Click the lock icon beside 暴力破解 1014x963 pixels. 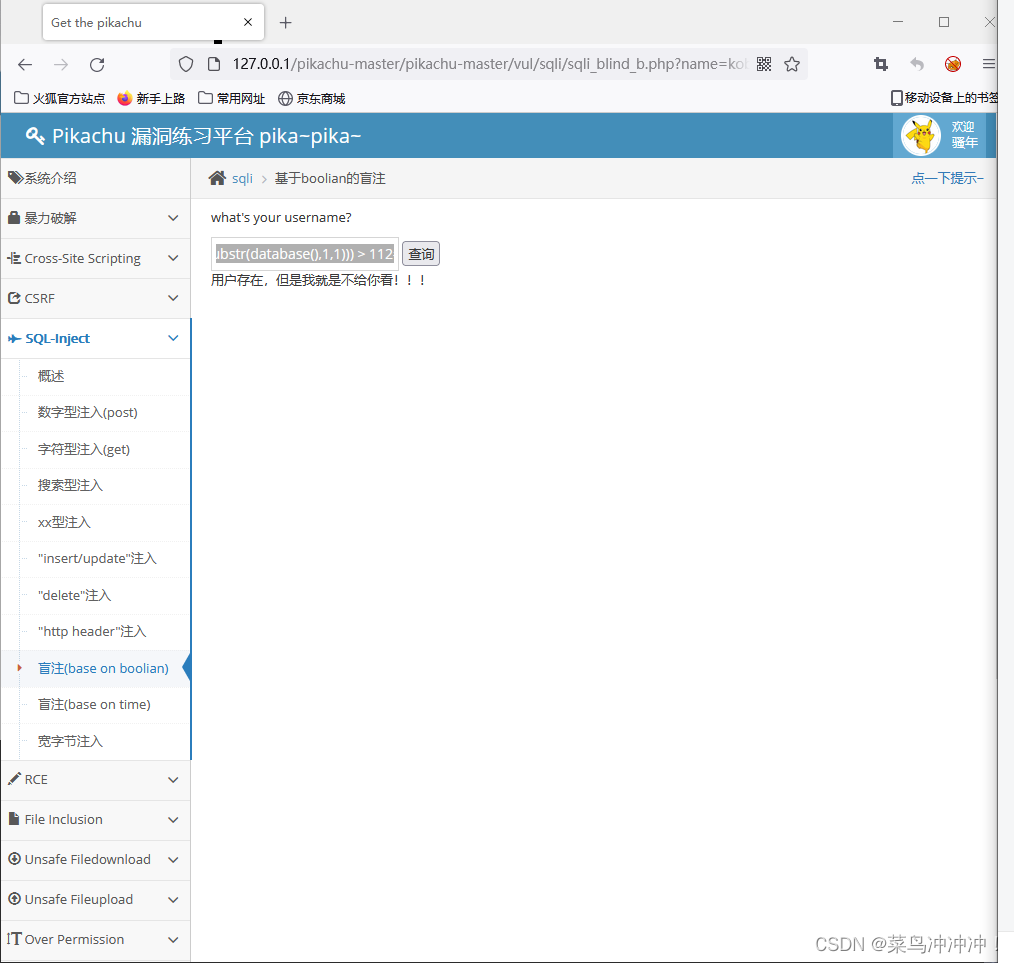[14, 217]
